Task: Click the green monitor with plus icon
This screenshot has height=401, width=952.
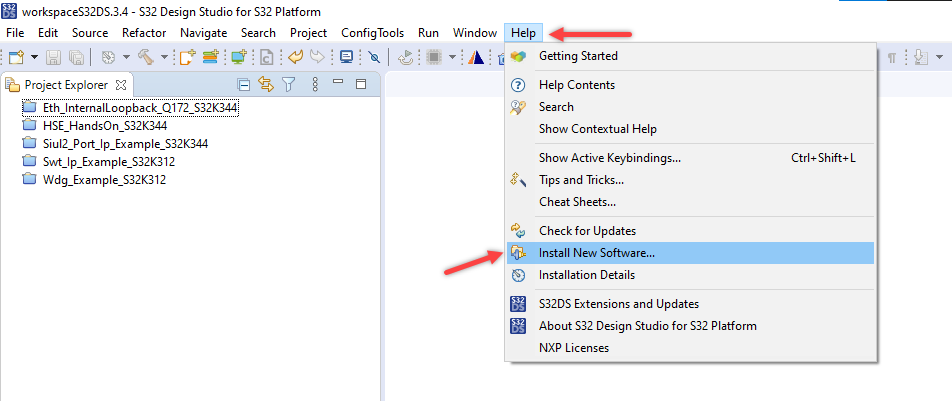Action: [x=239, y=57]
